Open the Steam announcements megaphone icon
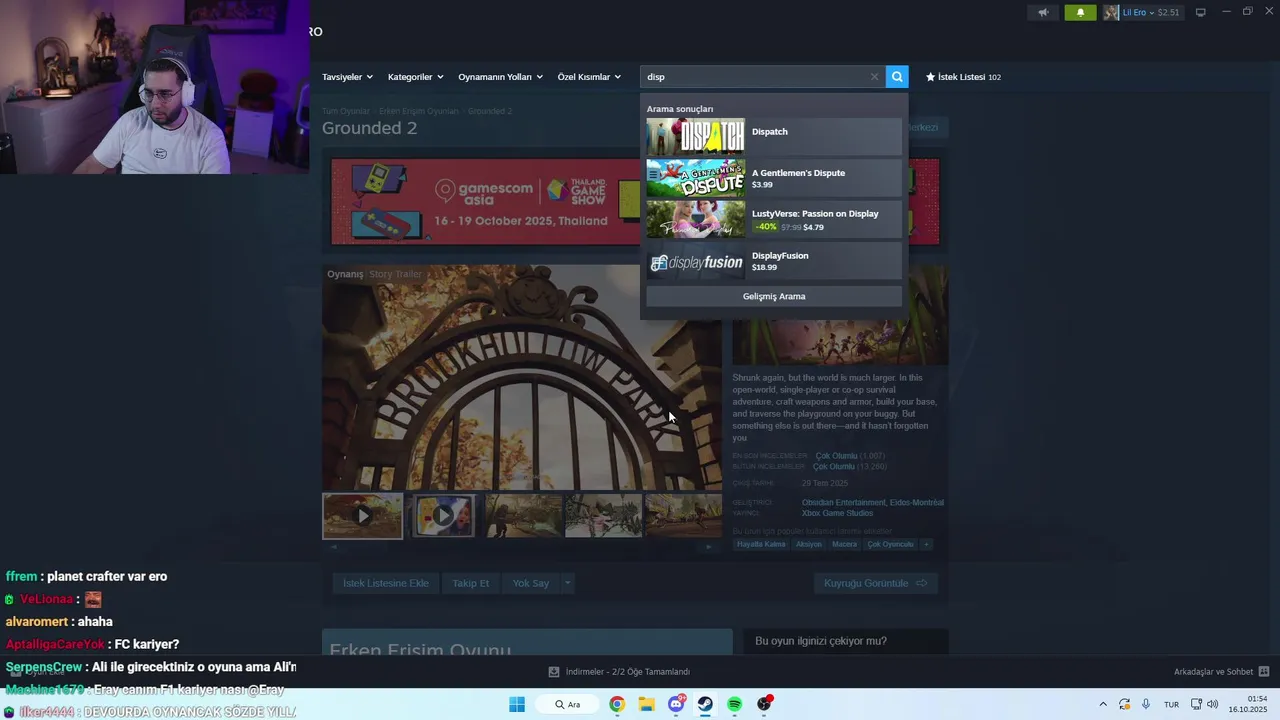1280x720 pixels. [1043, 13]
